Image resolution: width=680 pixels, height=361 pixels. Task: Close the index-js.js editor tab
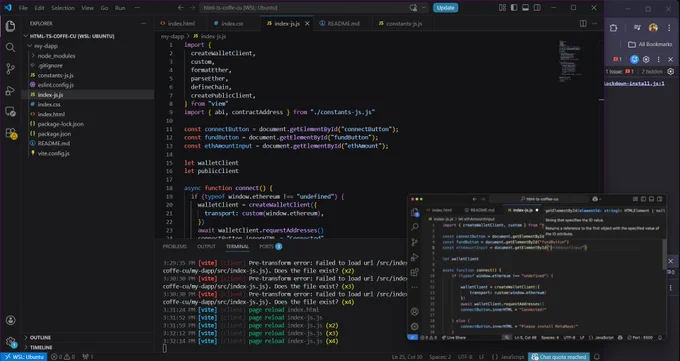tap(307, 23)
